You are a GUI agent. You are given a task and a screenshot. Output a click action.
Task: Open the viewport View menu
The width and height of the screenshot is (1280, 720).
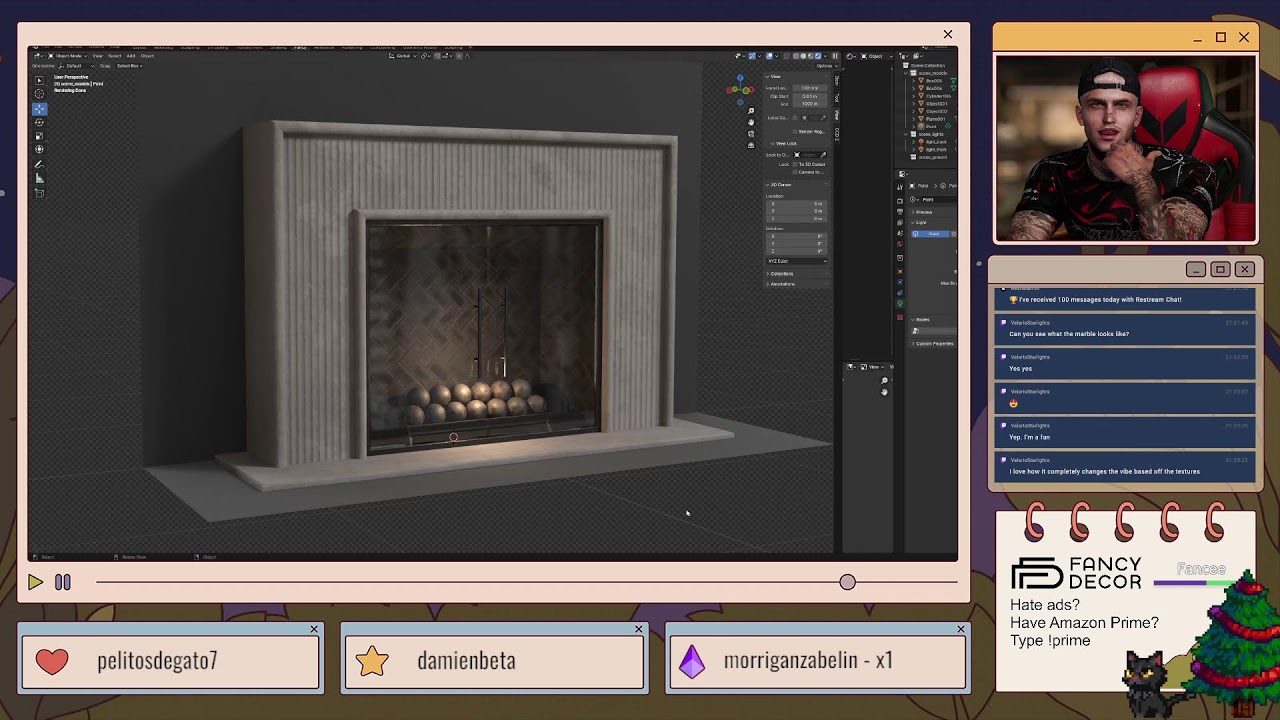tap(98, 56)
